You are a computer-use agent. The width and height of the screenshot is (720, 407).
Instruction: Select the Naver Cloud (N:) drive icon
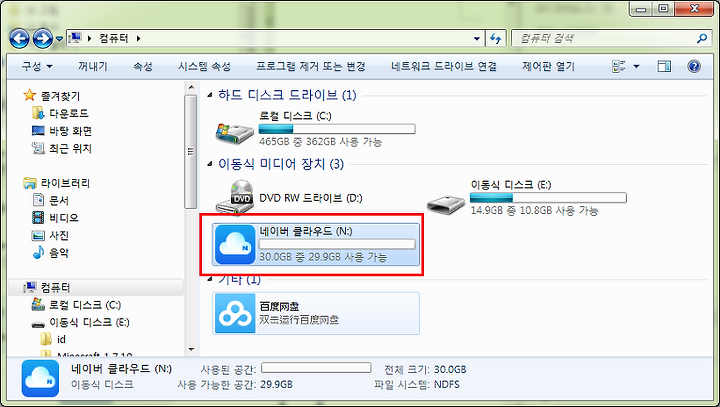coord(235,245)
